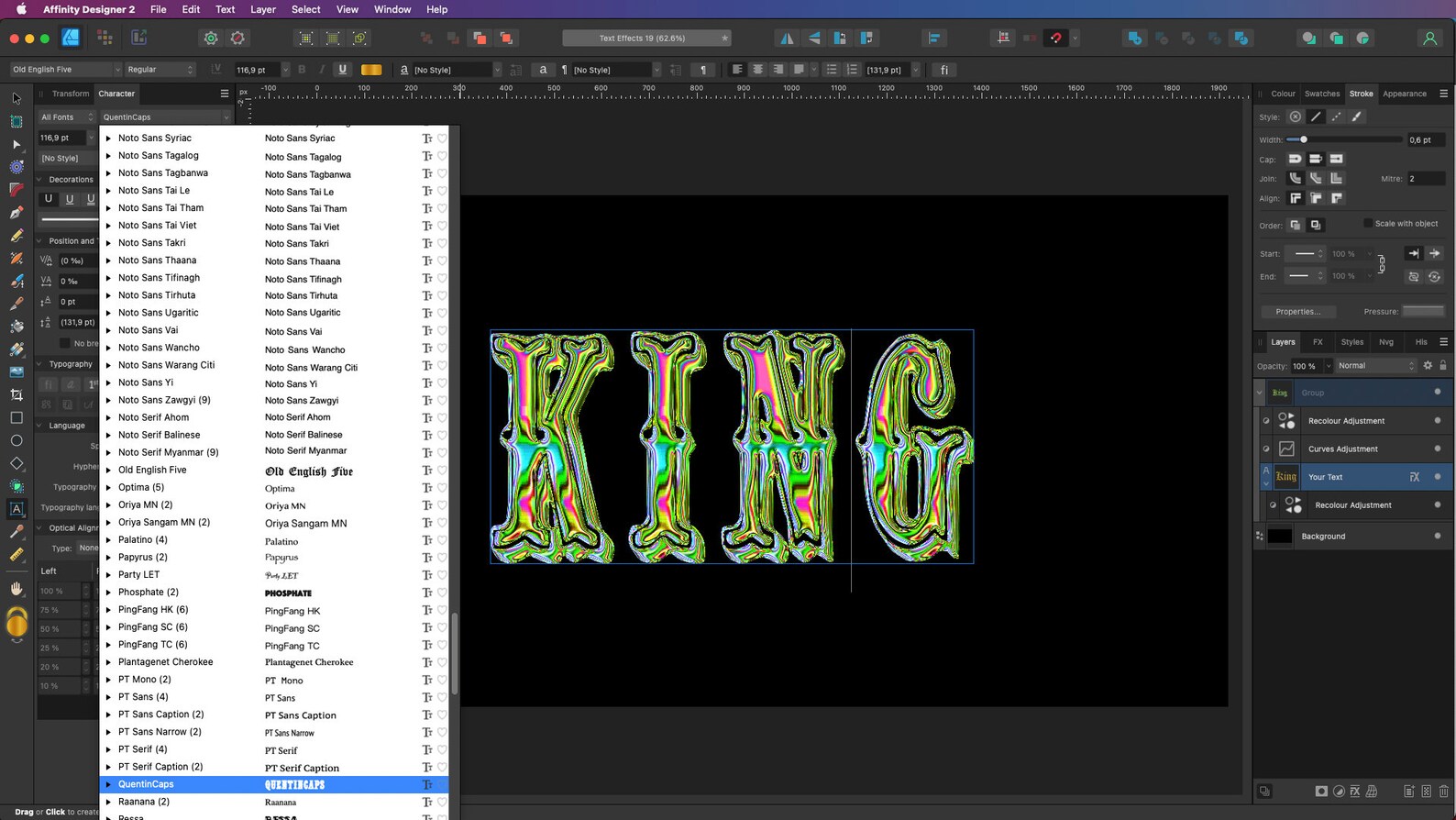Image resolution: width=1456 pixels, height=820 pixels.
Task: Open the Regular font style dropdown
Action: (x=160, y=70)
